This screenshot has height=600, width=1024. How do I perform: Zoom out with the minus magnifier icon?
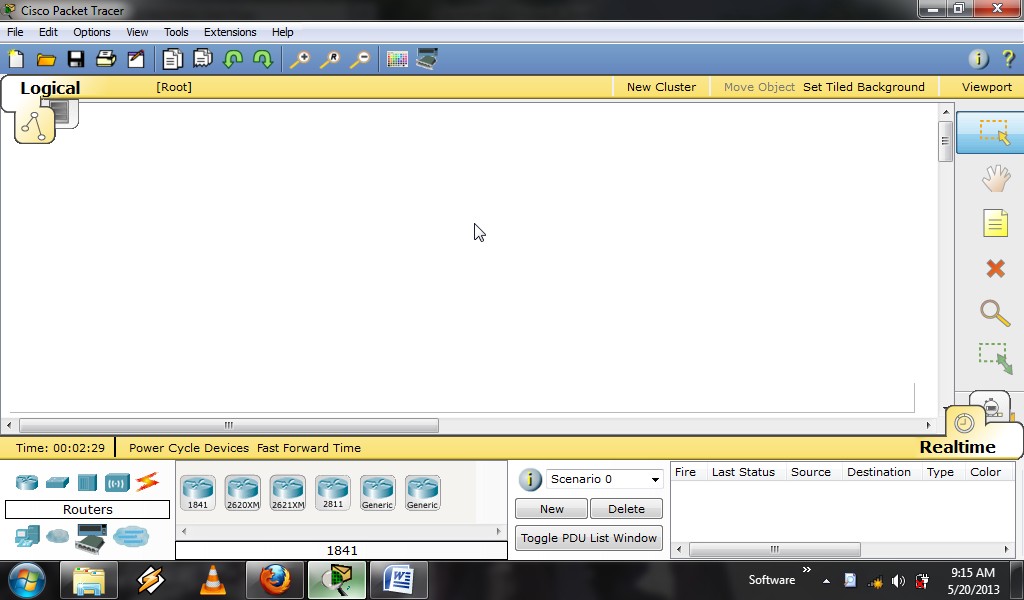pos(360,59)
